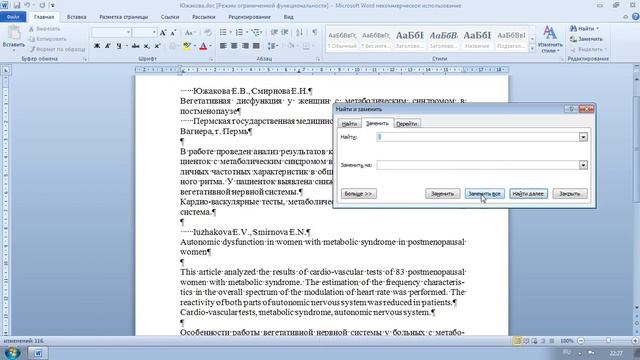
Task: Switch to the Перейти tab in dialog
Action: tap(407, 124)
